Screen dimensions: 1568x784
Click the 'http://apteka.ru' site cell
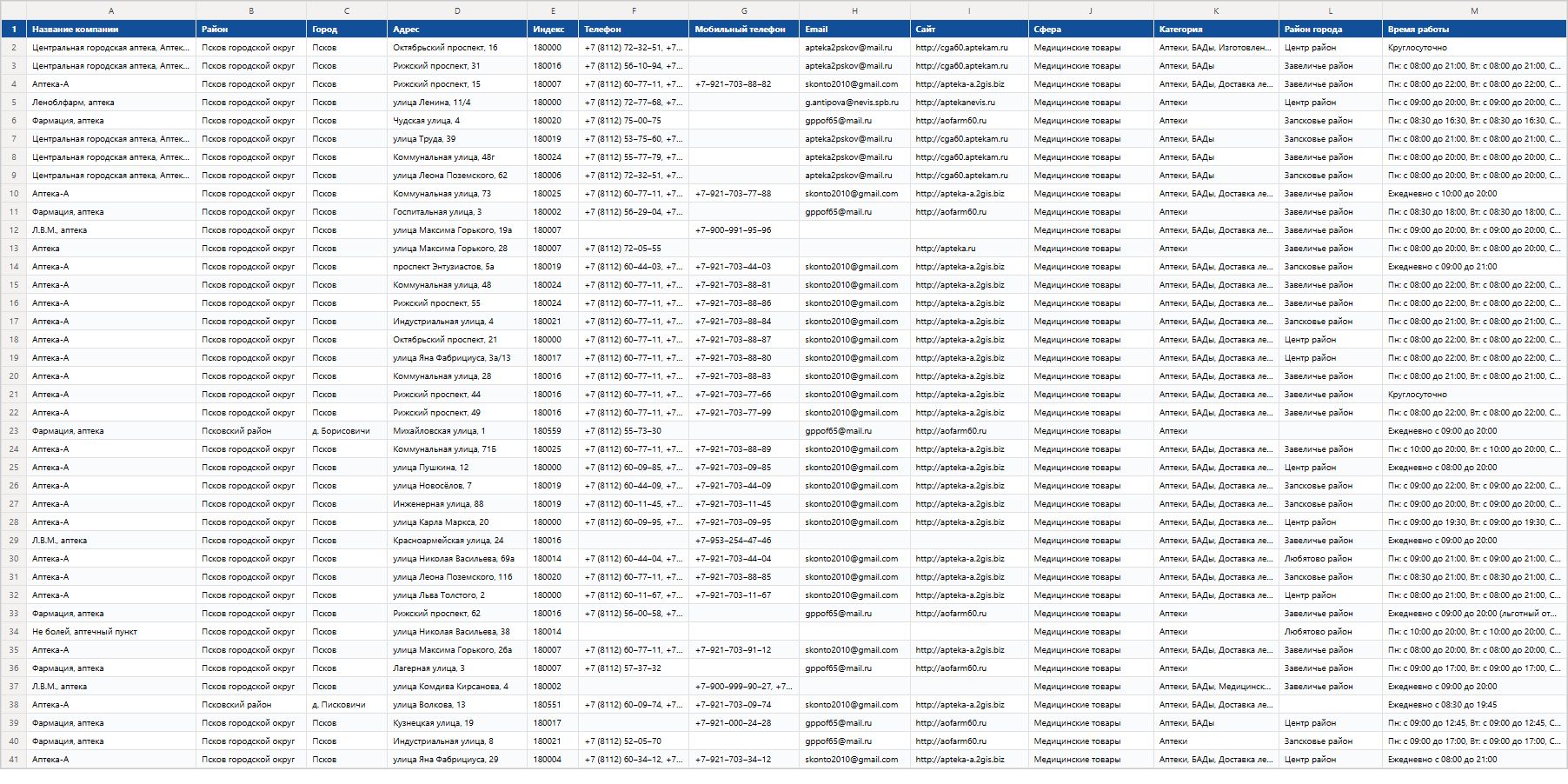click(969, 248)
